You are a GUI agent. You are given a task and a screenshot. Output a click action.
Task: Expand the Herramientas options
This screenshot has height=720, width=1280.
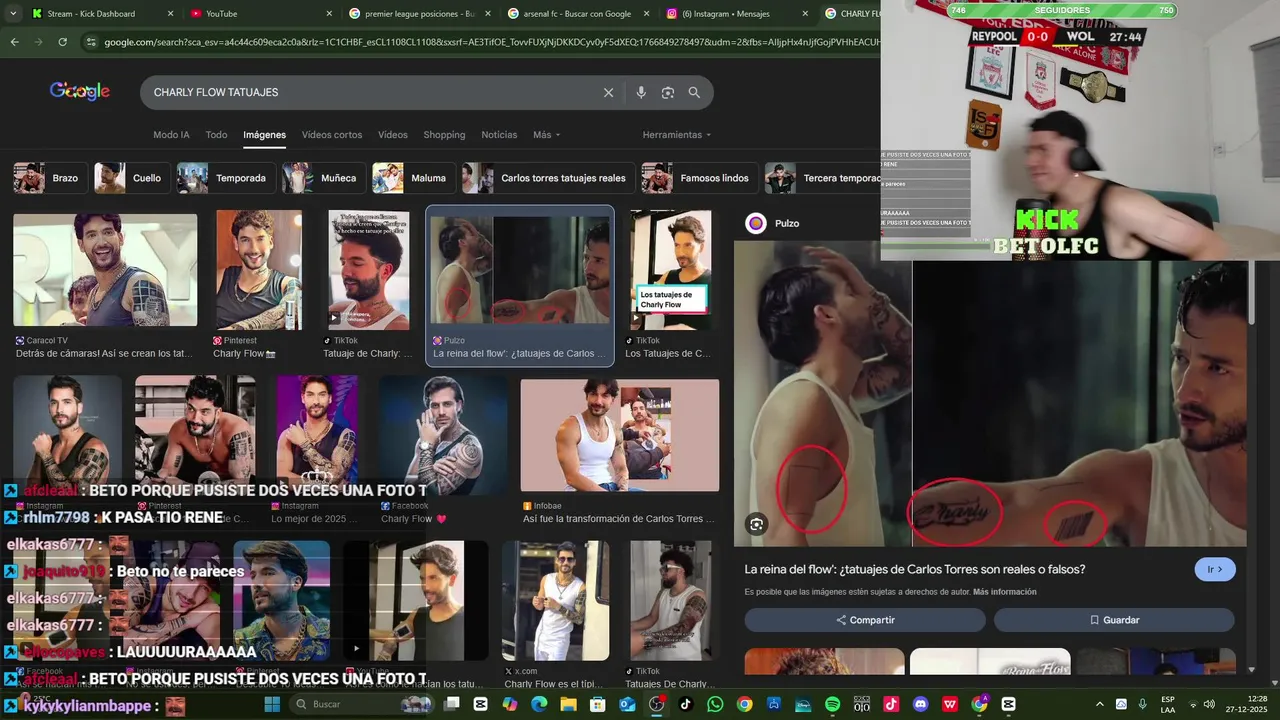[x=677, y=135]
